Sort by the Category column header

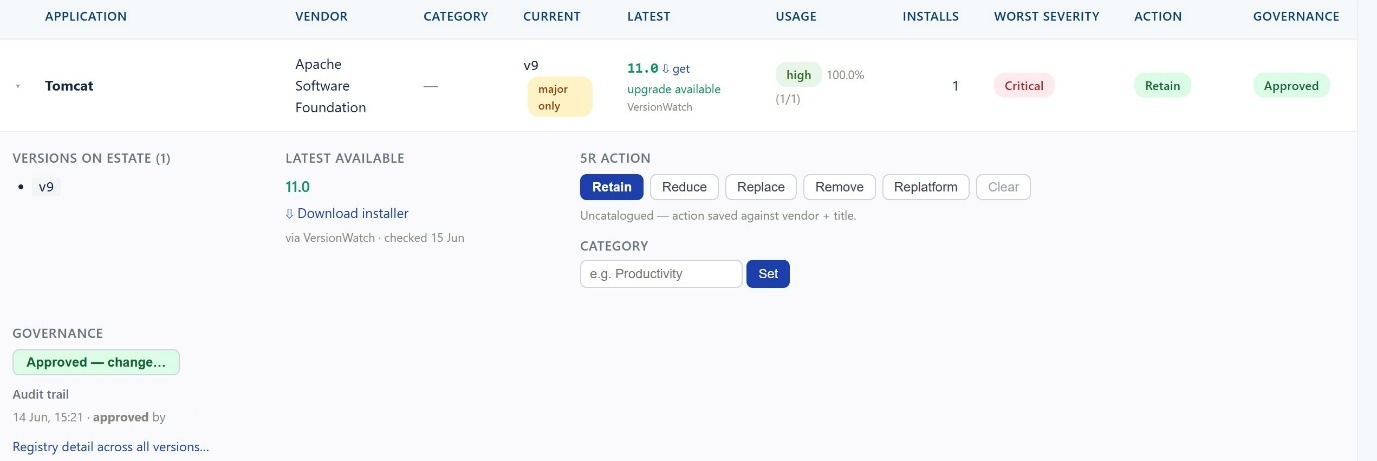(456, 16)
